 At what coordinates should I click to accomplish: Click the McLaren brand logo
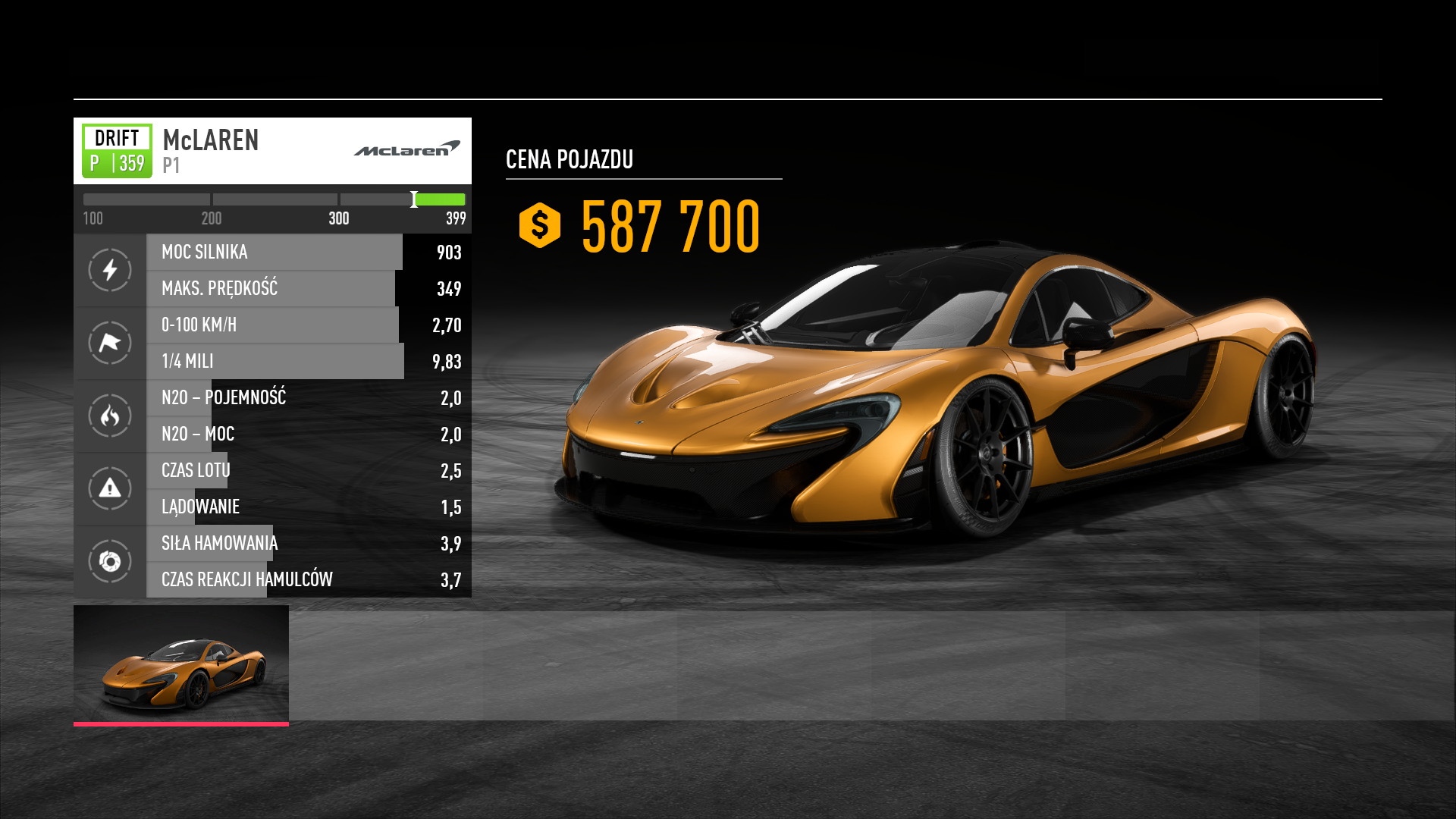point(406,149)
